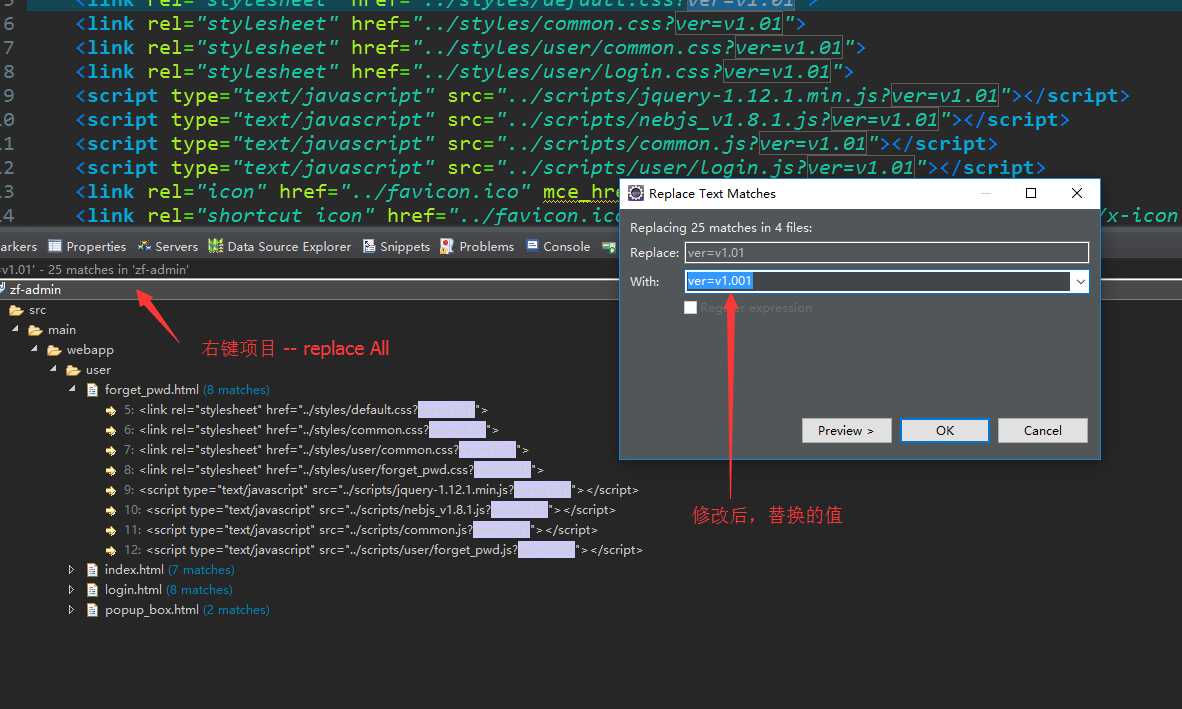Click the Cancel button

coord(1043,430)
